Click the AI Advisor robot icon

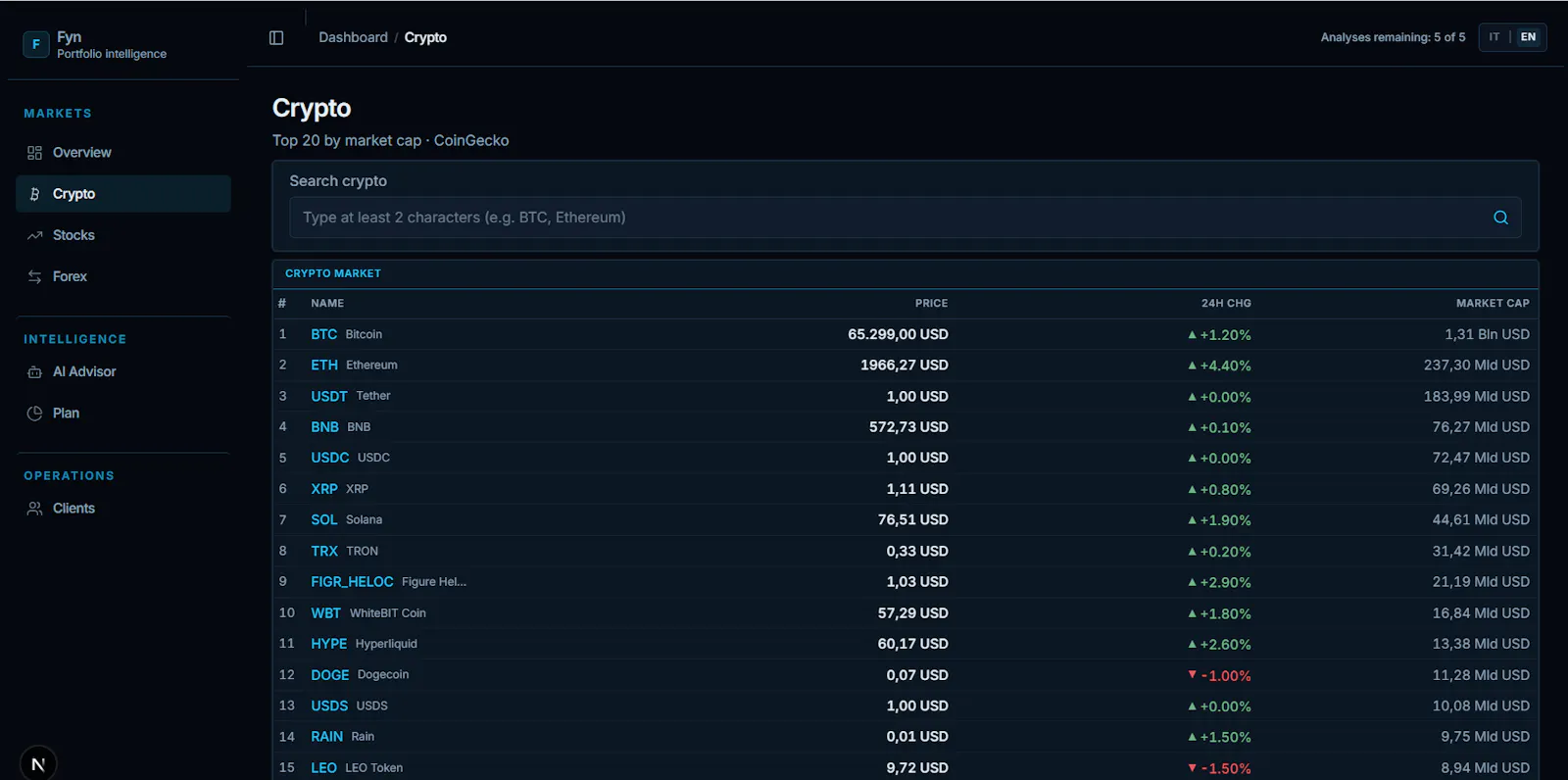pyautogui.click(x=35, y=372)
